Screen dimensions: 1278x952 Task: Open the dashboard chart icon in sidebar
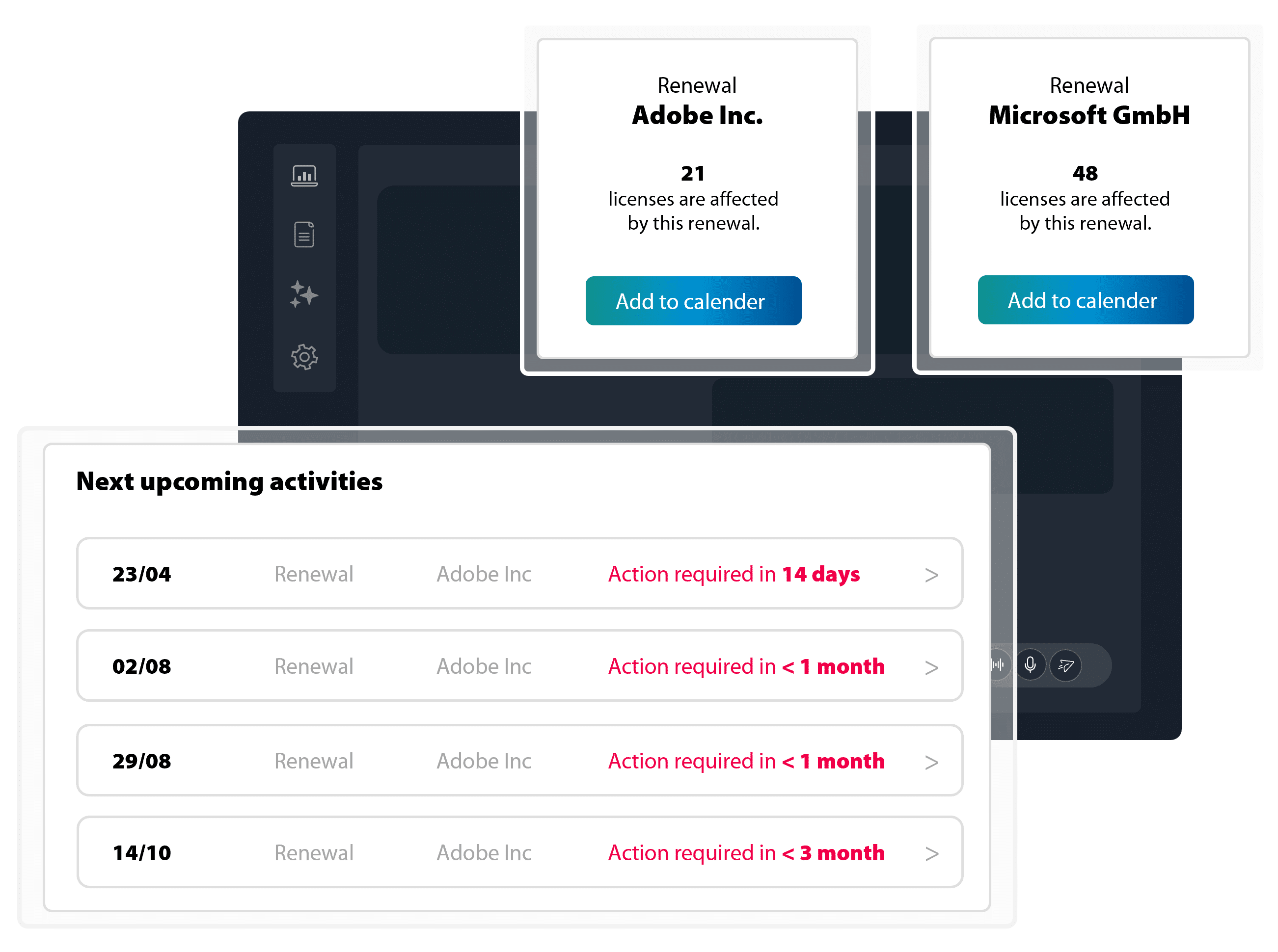(x=304, y=175)
